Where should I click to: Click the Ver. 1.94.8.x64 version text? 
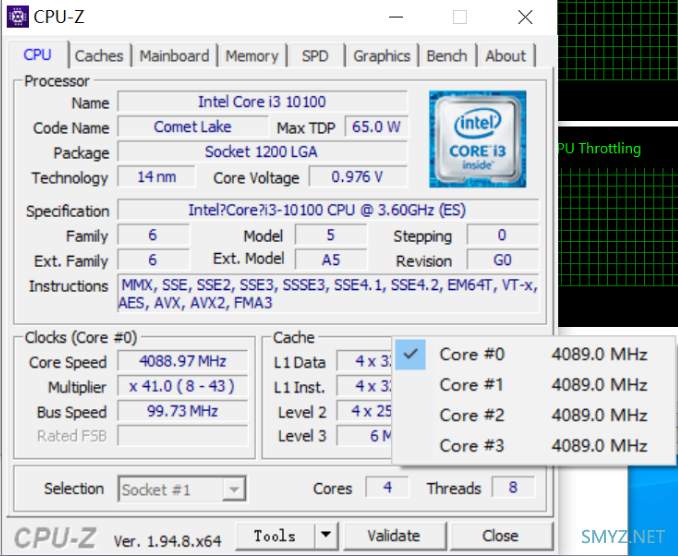pos(167,541)
